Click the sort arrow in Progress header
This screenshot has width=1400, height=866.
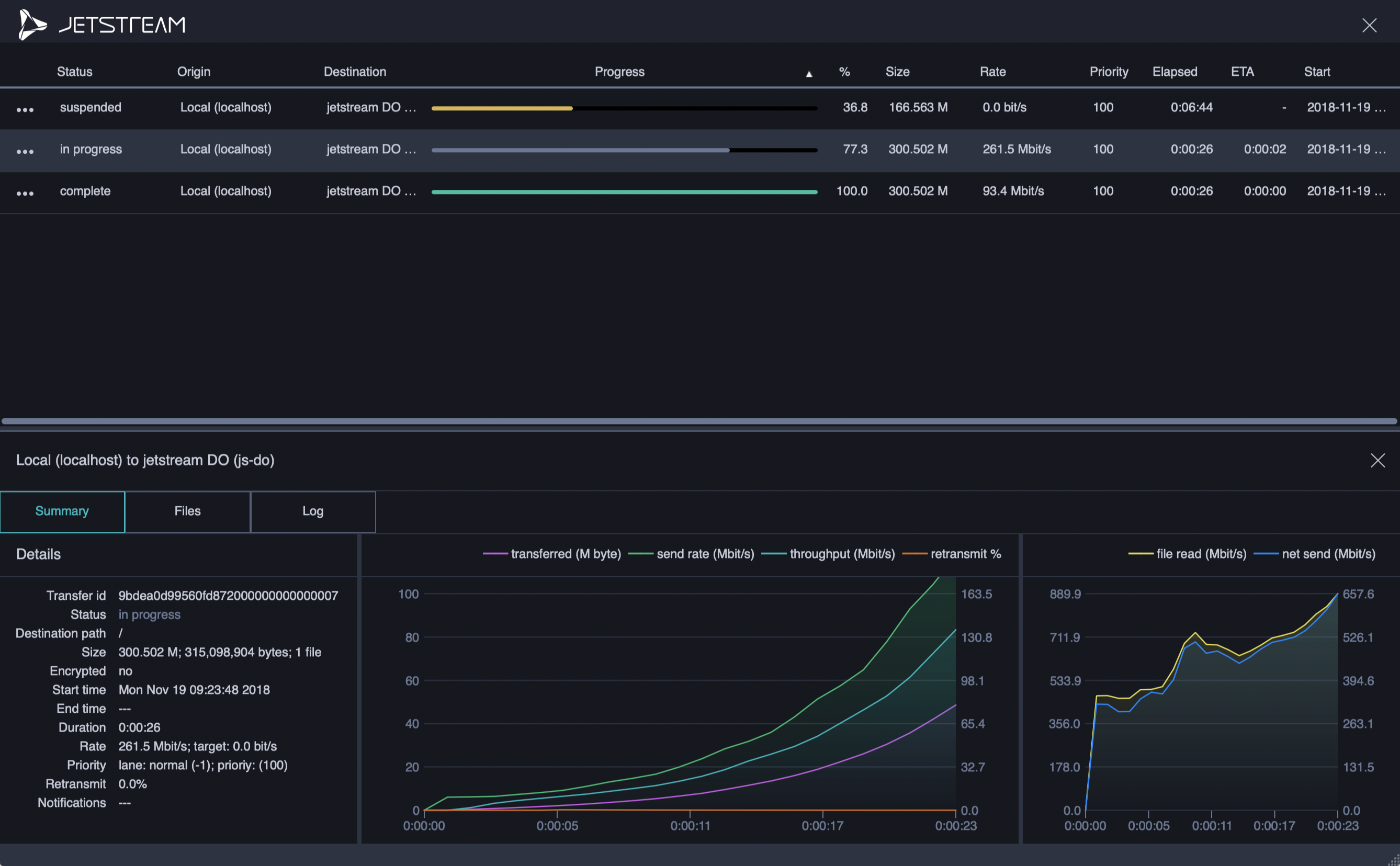[x=809, y=74]
